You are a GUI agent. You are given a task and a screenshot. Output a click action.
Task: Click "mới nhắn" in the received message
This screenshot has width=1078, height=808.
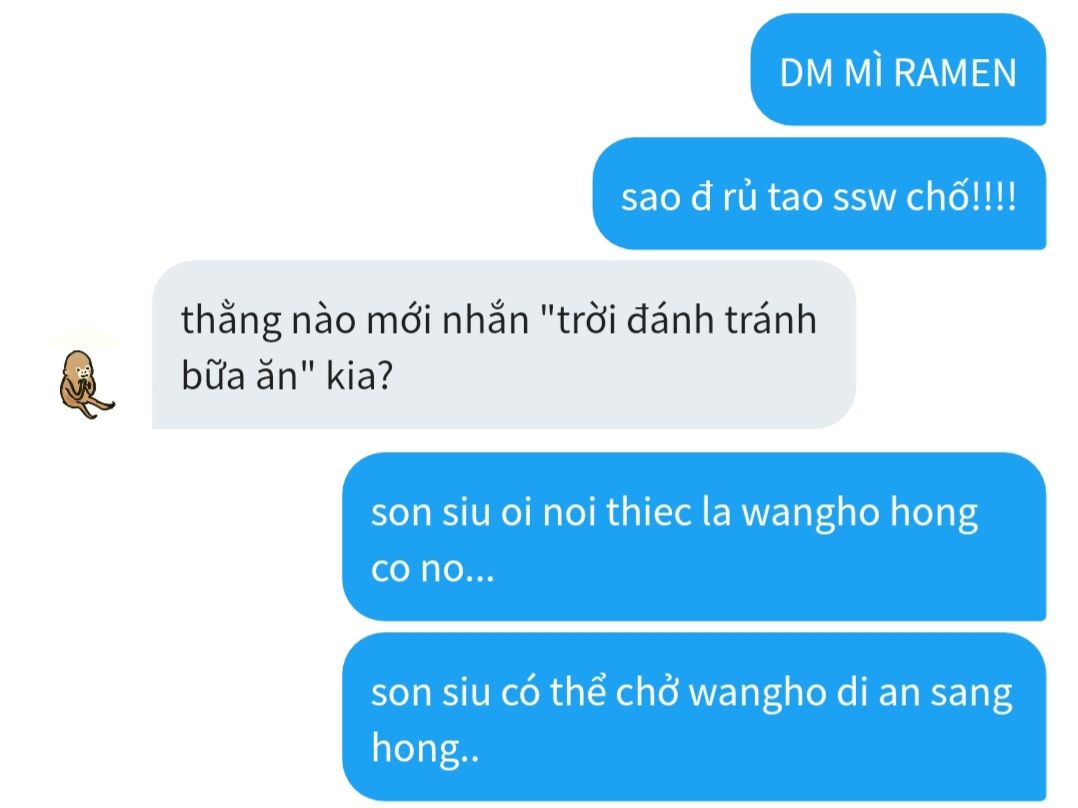click(x=447, y=320)
